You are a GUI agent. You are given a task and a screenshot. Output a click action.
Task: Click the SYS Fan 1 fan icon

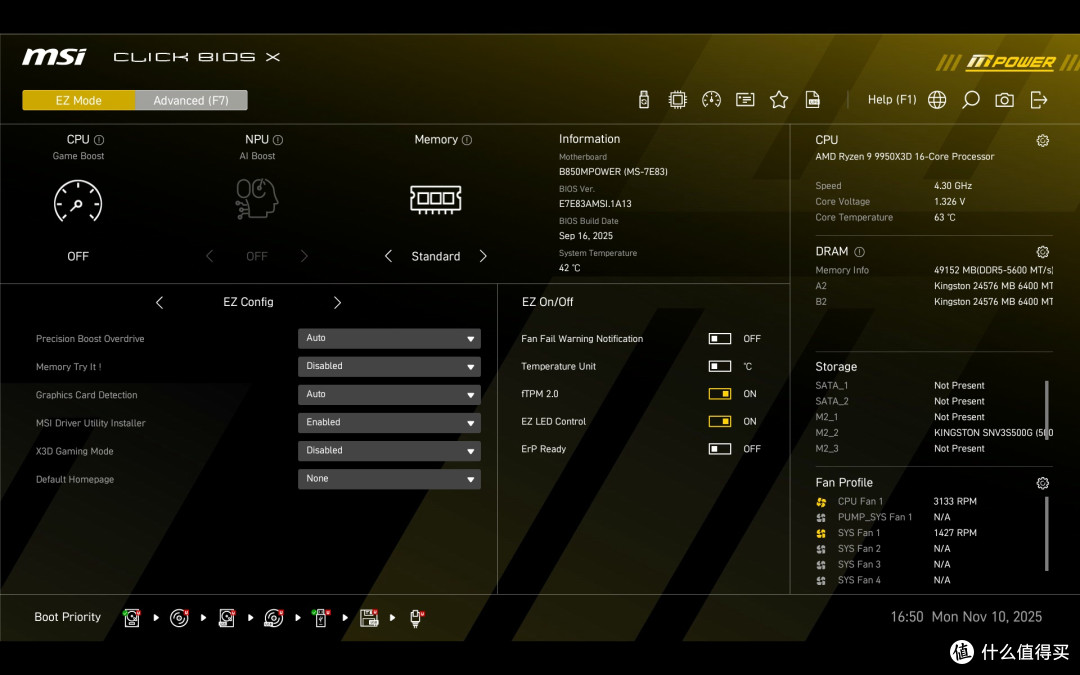[x=821, y=533]
